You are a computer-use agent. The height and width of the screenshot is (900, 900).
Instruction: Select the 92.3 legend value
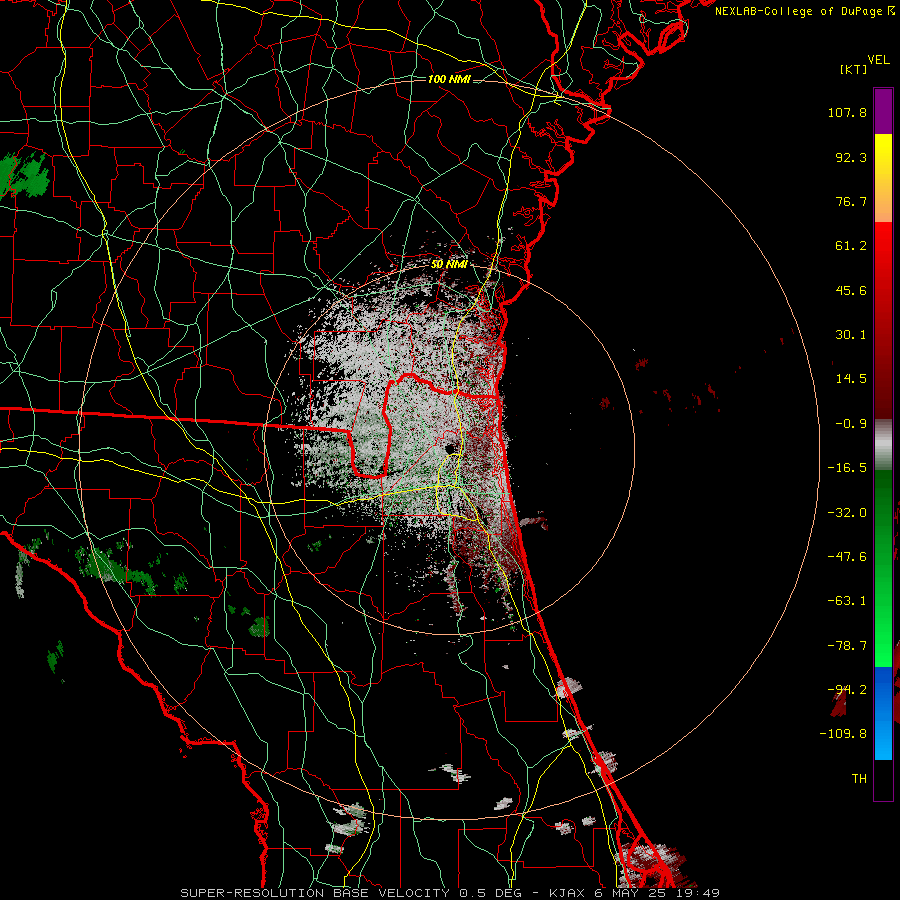(851, 157)
